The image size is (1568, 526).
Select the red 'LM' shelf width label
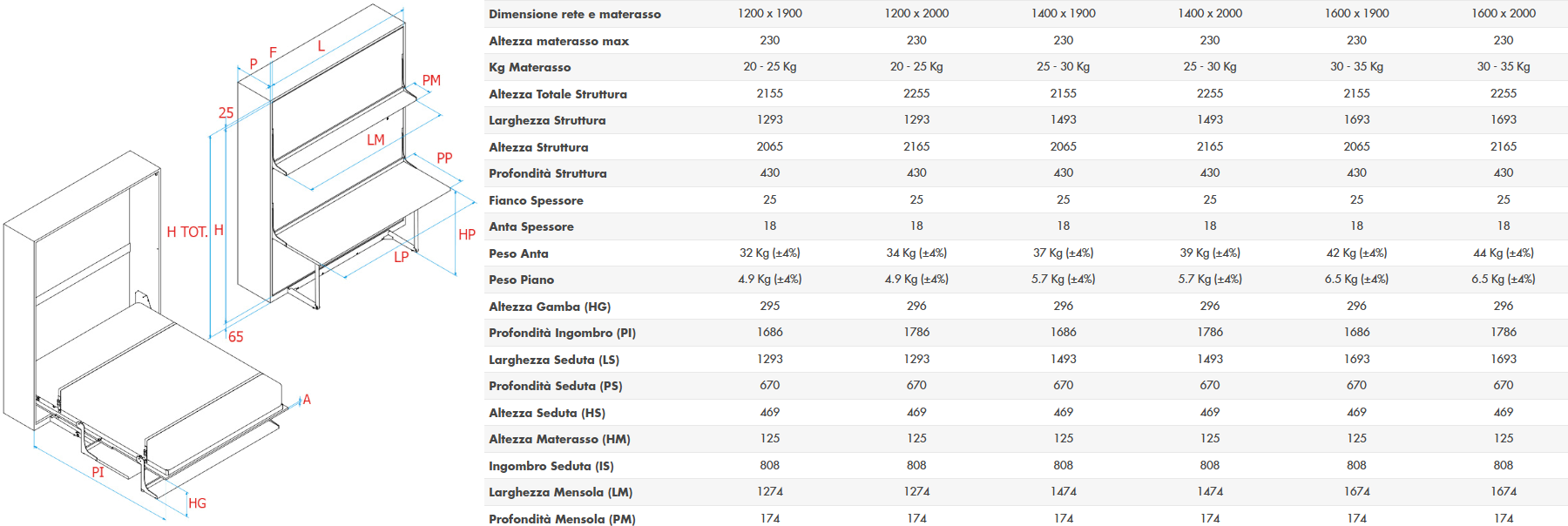[375, 140]
